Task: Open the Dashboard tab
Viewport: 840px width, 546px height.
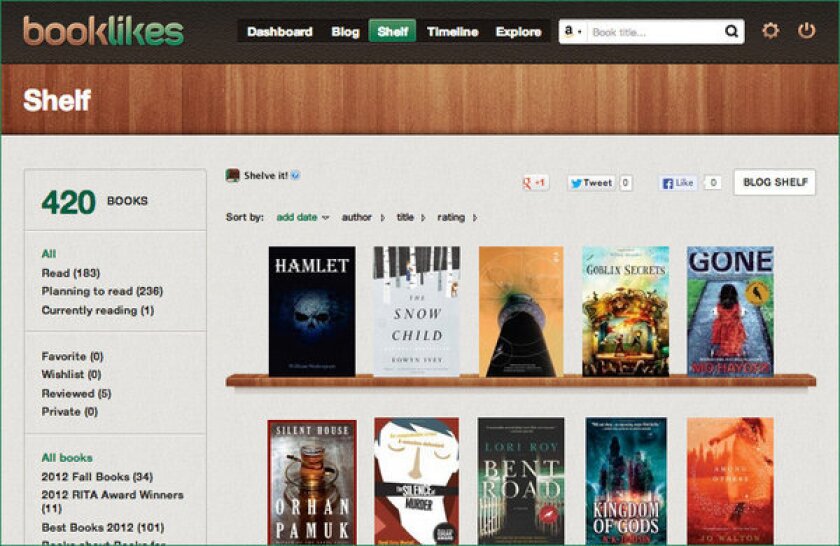Action: click(x=279, y=32)
